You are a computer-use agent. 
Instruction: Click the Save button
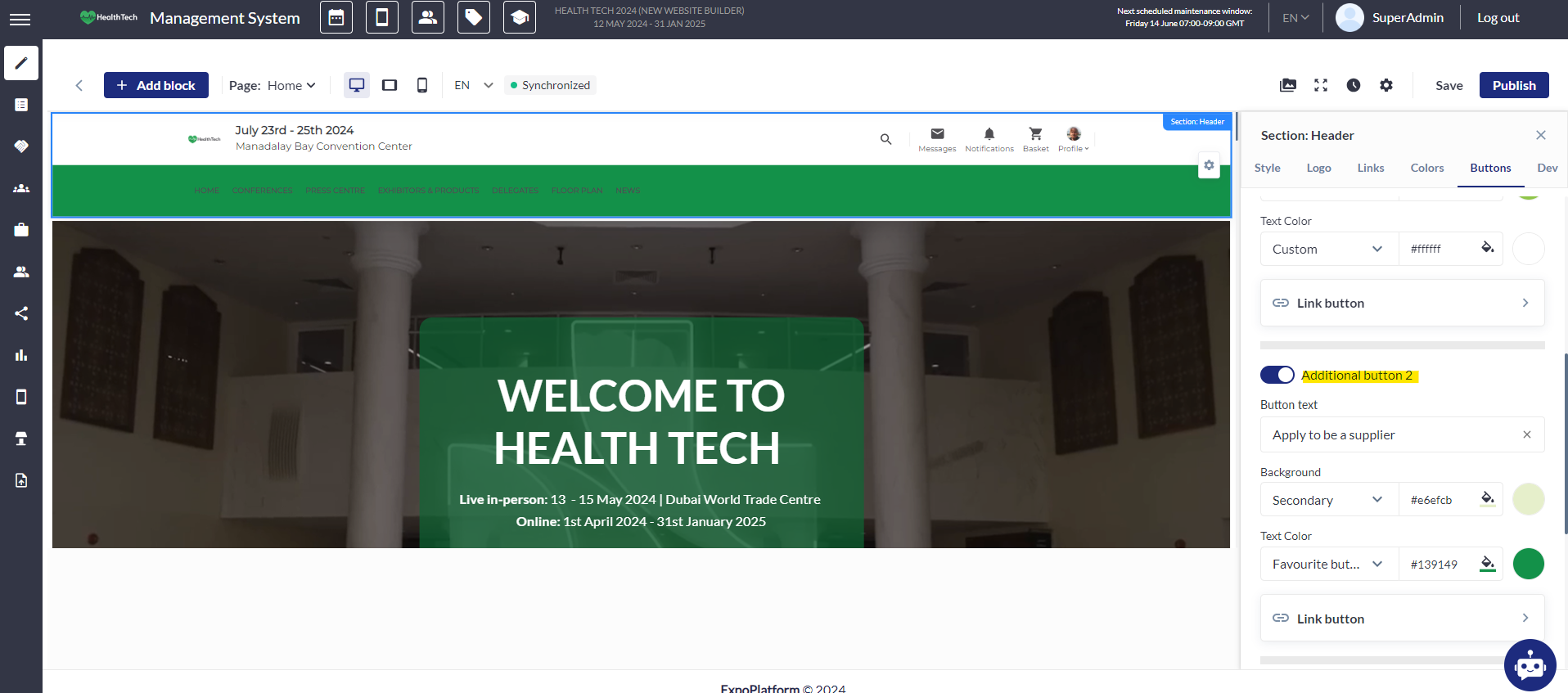[1449, 85]
